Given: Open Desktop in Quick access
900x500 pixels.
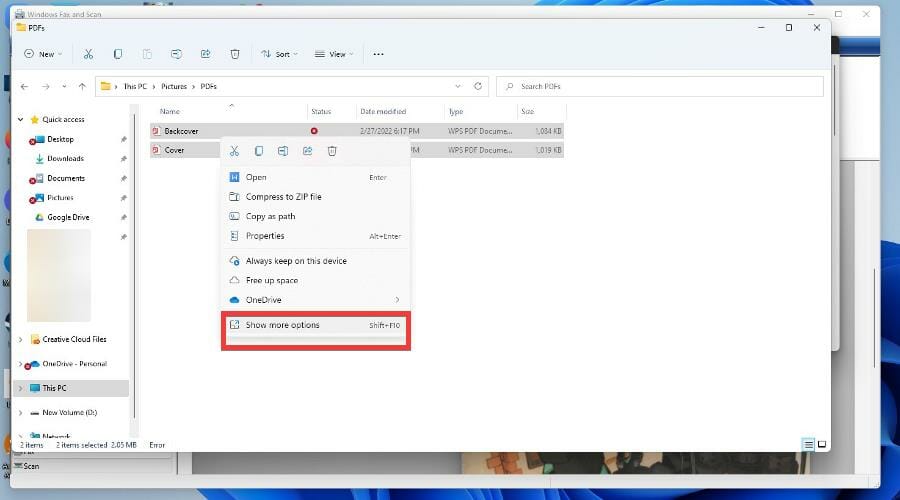Looking at the screenshot, I should coord(60,139).
